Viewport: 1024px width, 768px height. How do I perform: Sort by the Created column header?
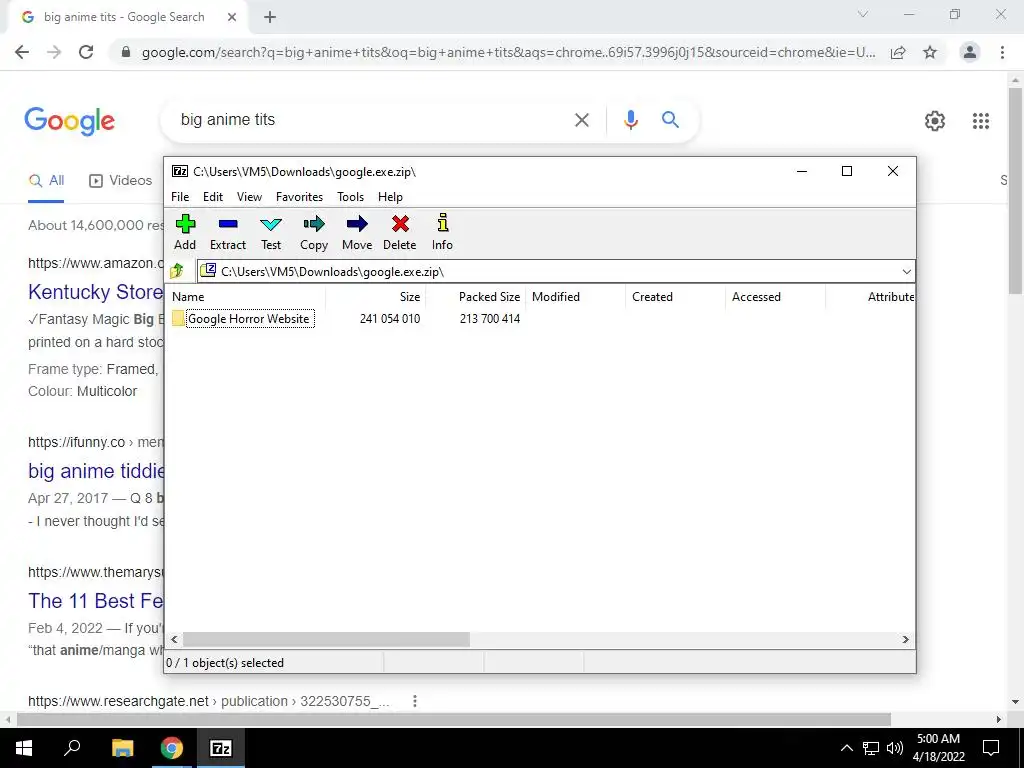(652, 296)
